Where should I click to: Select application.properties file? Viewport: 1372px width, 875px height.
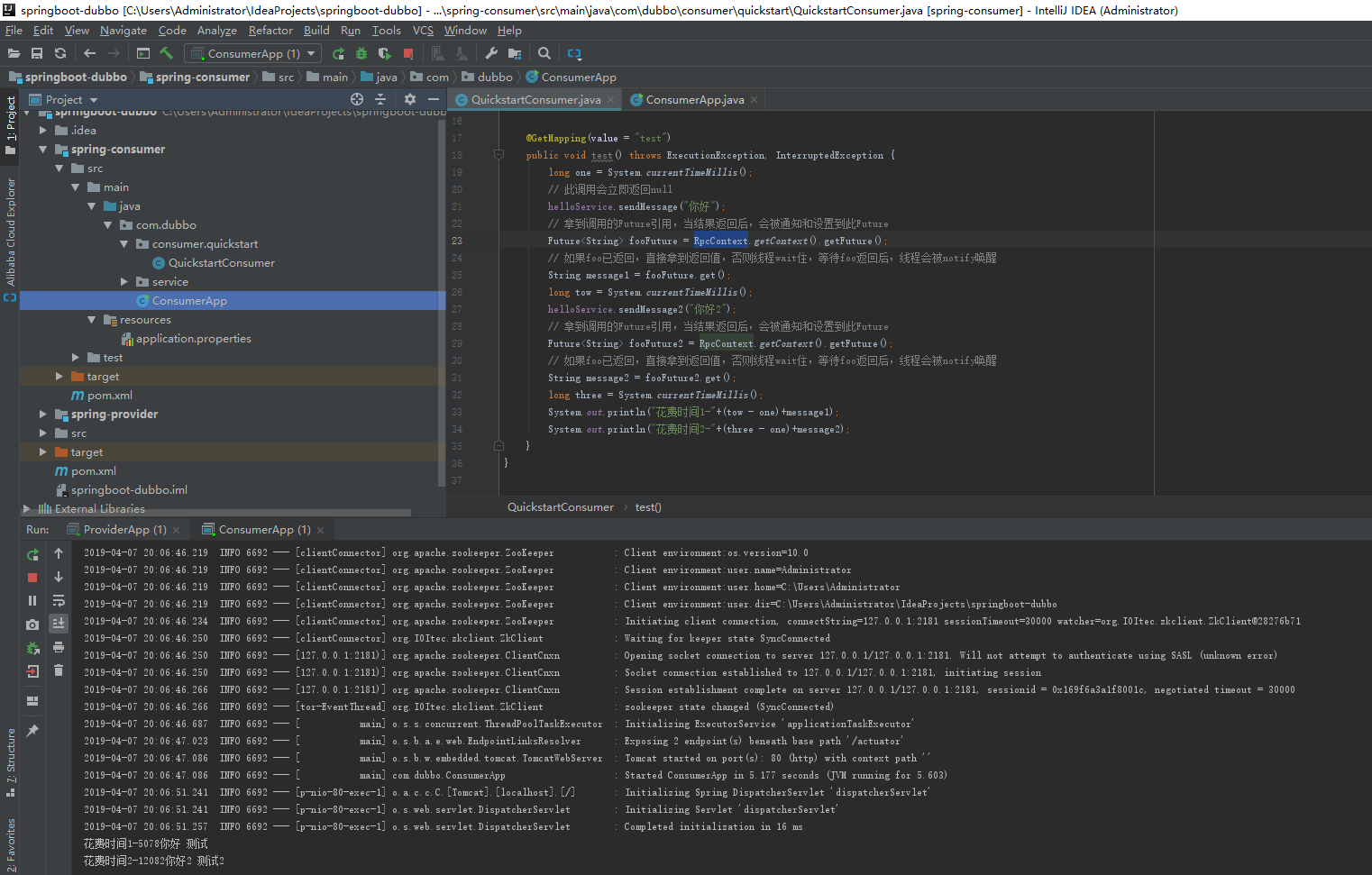click(x=193, y=339)
